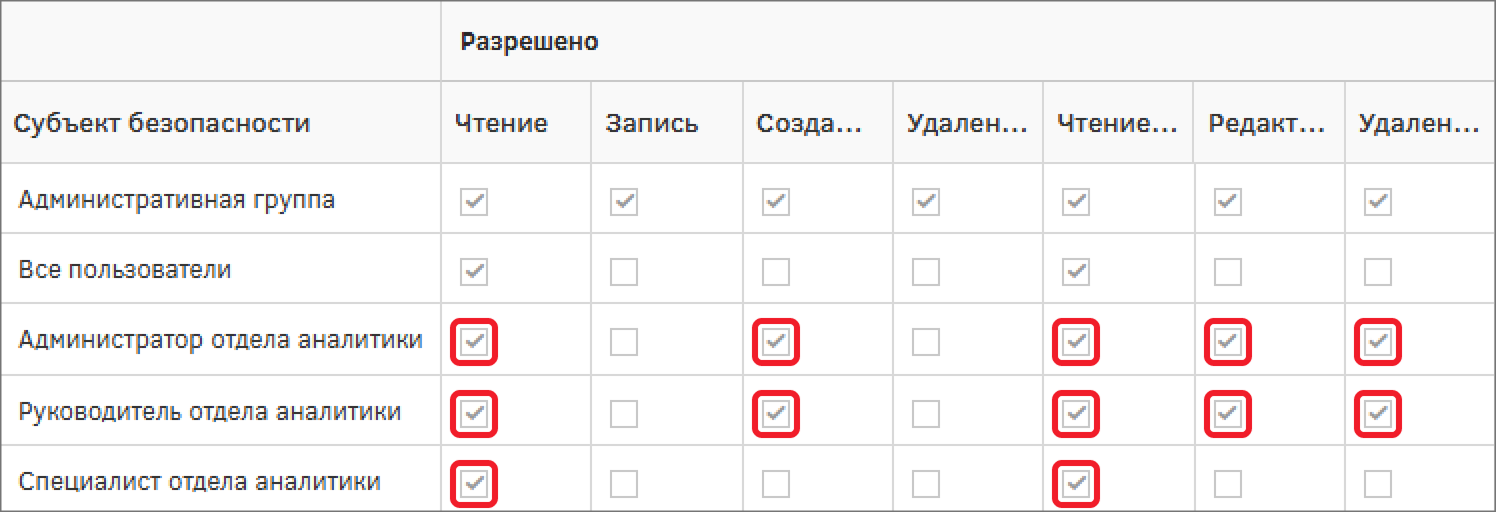The image size is (1496, 512).
Task: Enable Созда… for Специалист отдела аналитики
Action: (776, 484)
